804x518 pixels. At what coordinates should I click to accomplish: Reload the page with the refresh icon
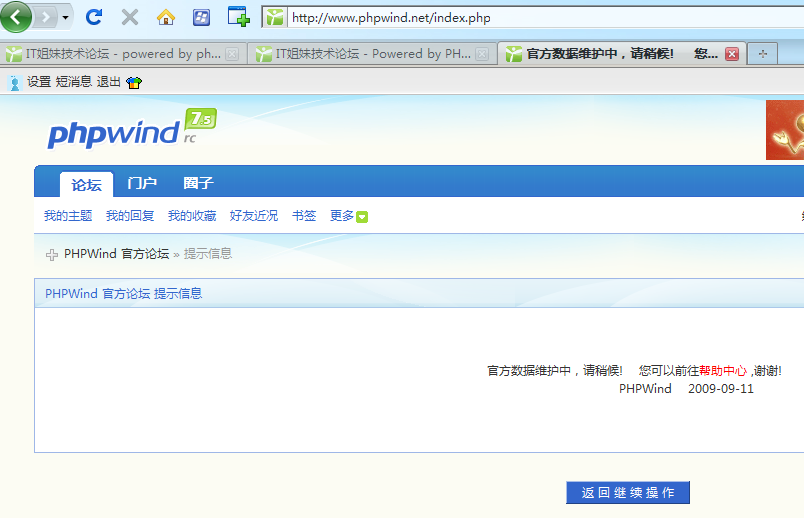tap(94, 17)
